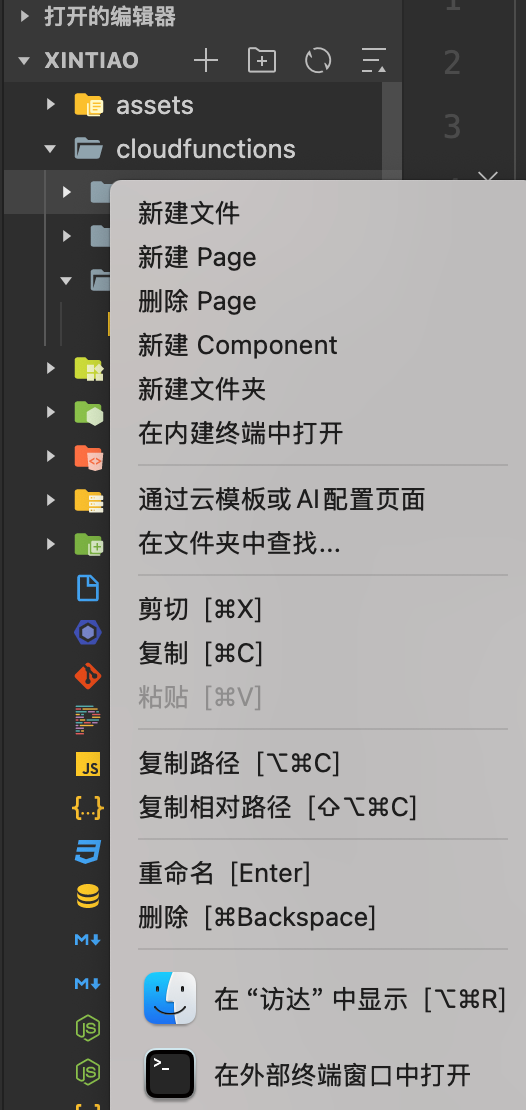Select the yellow database file icon

[88, 896]
